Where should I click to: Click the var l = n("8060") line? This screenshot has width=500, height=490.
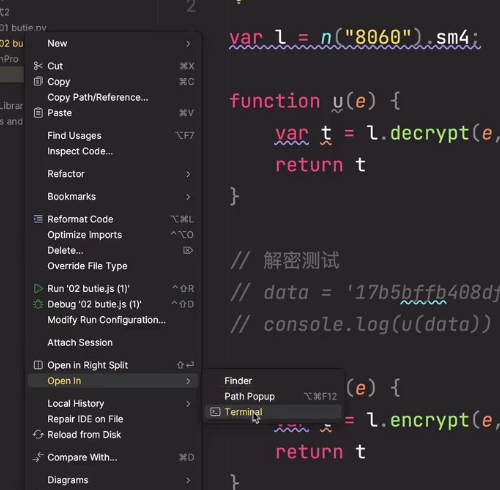pos(354,37)
